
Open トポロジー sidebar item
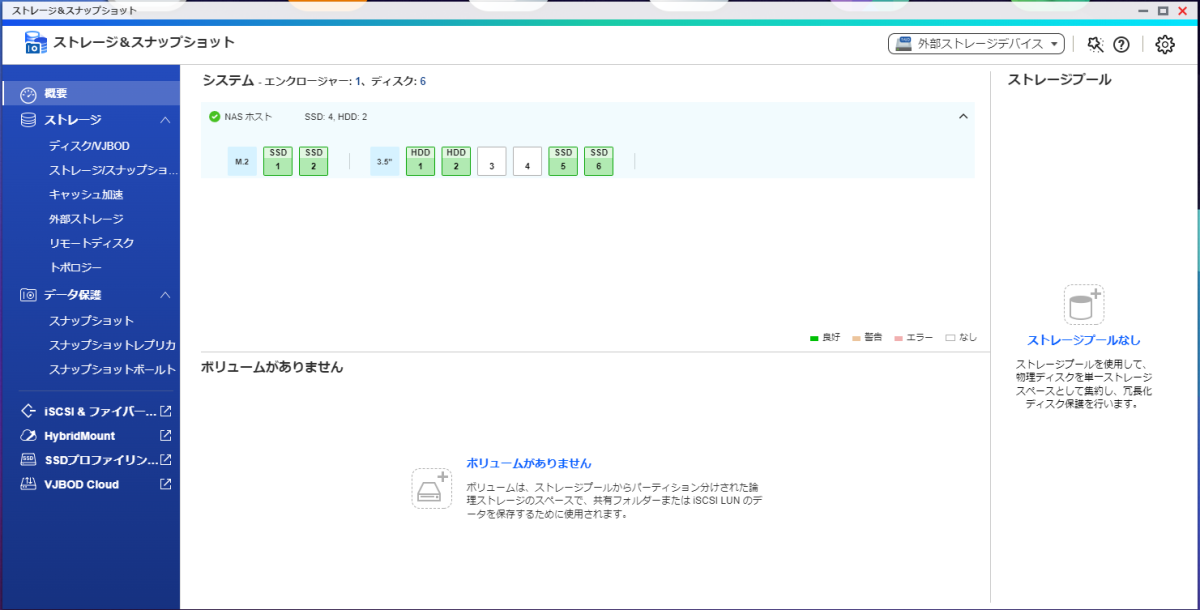point(75,268)
